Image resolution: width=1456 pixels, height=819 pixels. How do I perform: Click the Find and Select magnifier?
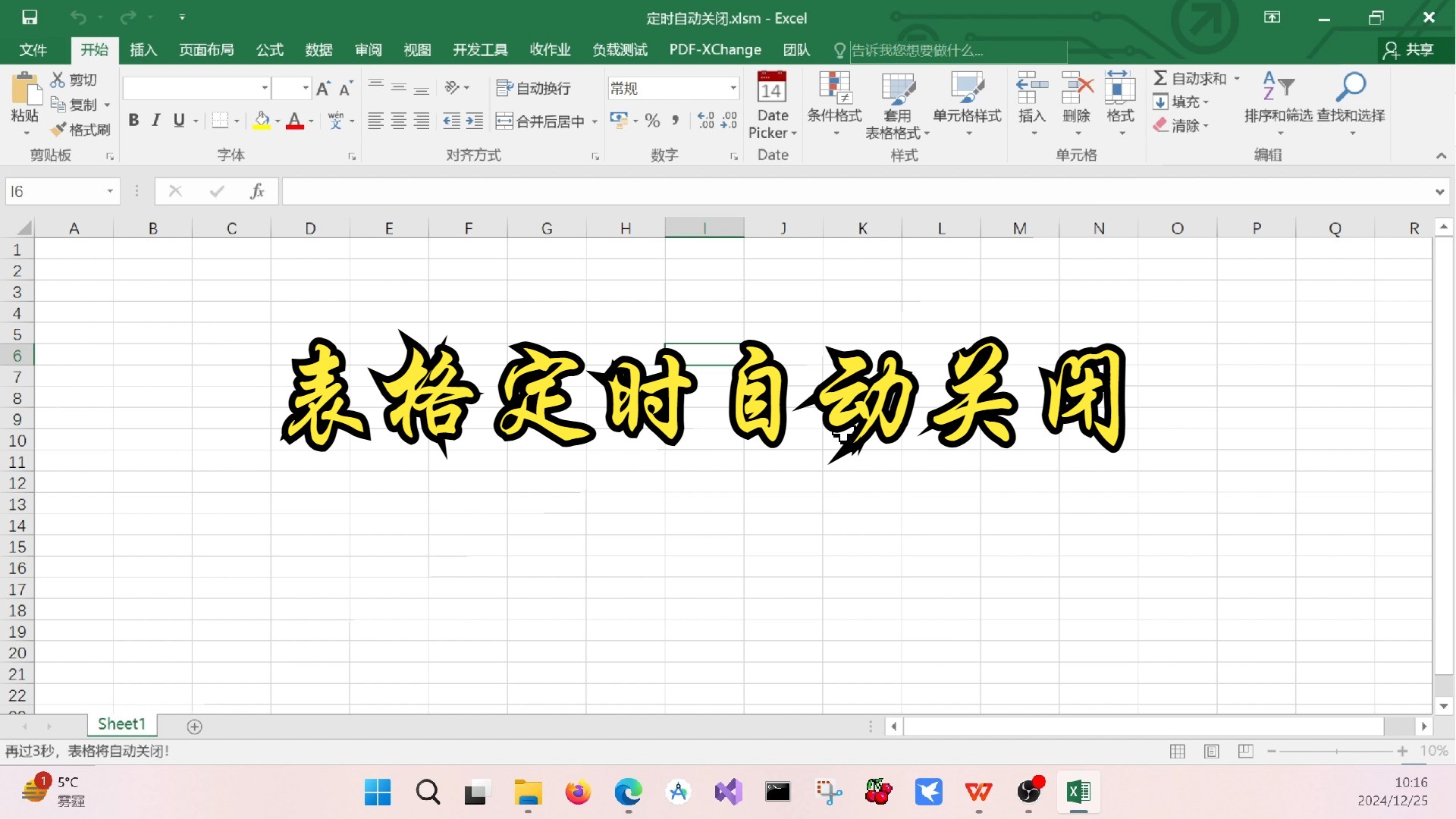pyautogui.click(x=1351, y=87)
